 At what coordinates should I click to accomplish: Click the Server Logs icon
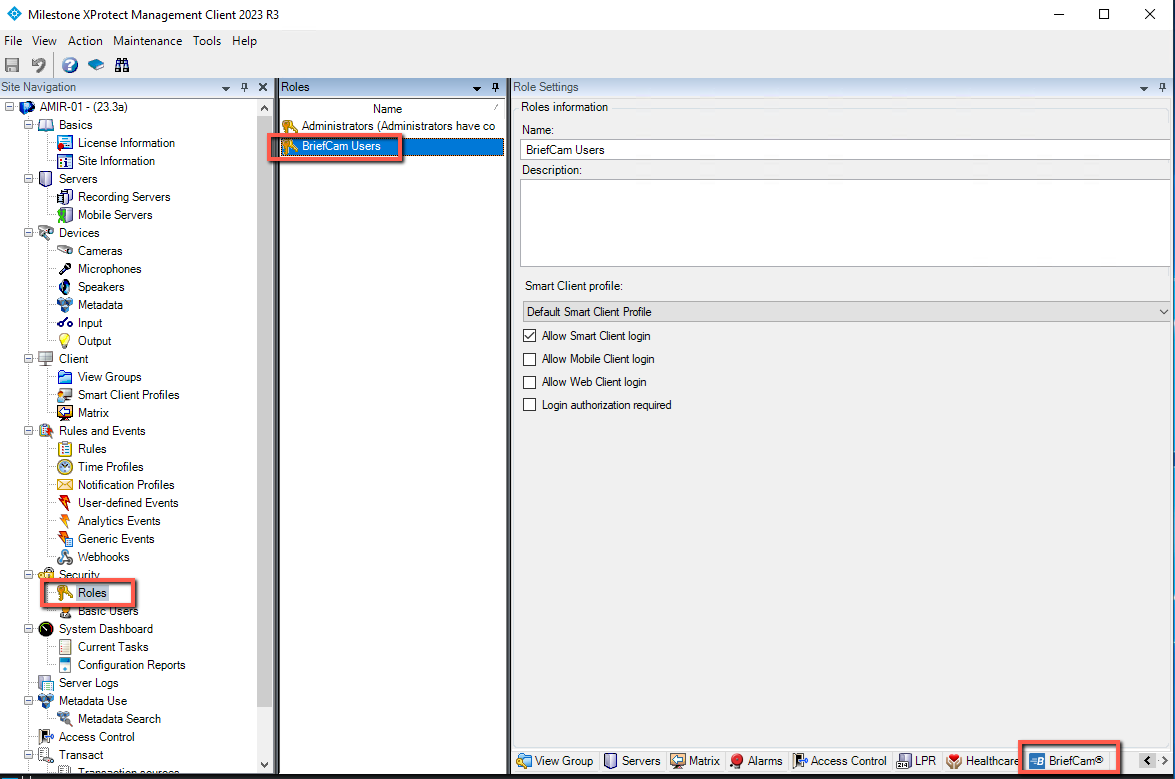pos(46,683)
